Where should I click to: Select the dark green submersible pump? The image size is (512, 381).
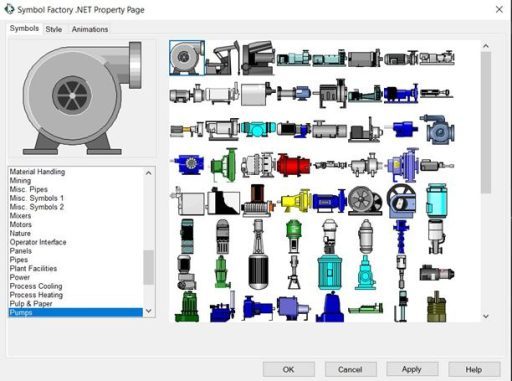[x=187, y=307]
